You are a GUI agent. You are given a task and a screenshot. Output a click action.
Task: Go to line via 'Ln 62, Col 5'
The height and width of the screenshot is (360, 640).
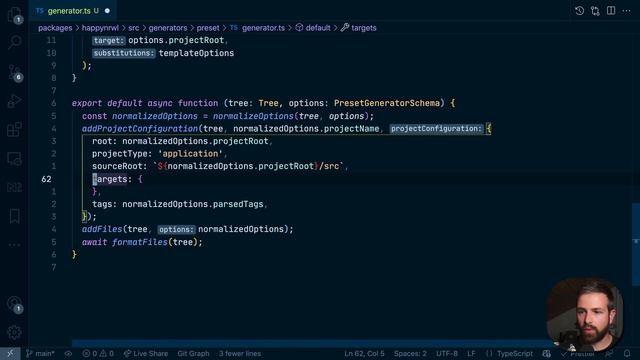[364, 353]
